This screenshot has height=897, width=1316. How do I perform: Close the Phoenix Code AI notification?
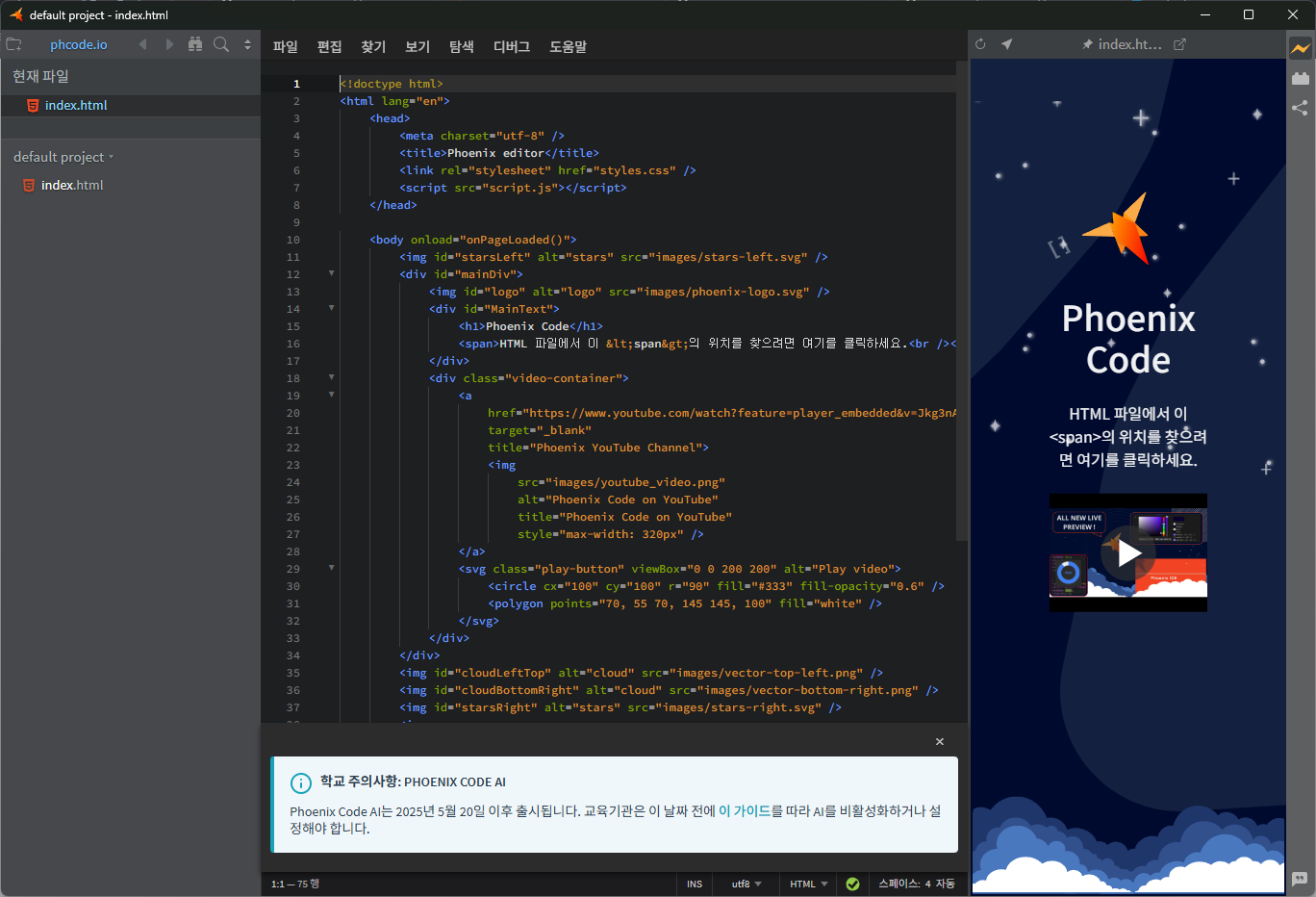[940, 742]
